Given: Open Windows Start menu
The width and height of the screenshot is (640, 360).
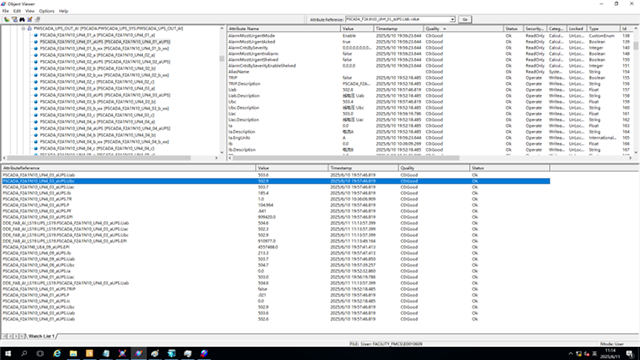Looking at the screenshot, I should [8, 353].
